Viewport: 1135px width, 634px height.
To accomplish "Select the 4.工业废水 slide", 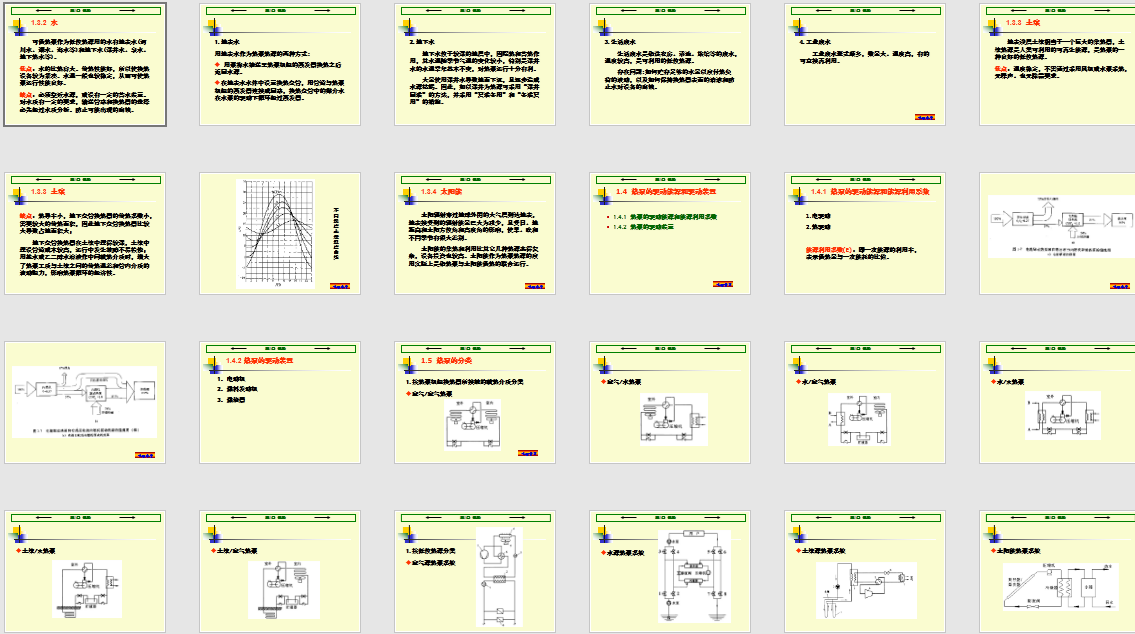I will 863,65.
